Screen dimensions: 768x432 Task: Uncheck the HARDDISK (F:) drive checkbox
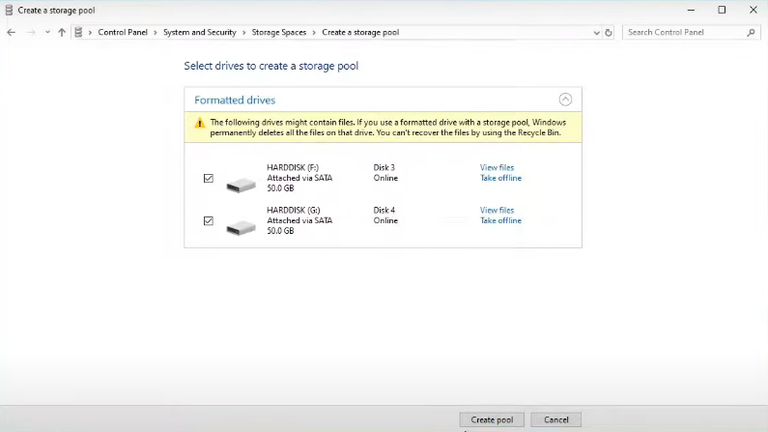click(x=209, y=178)
